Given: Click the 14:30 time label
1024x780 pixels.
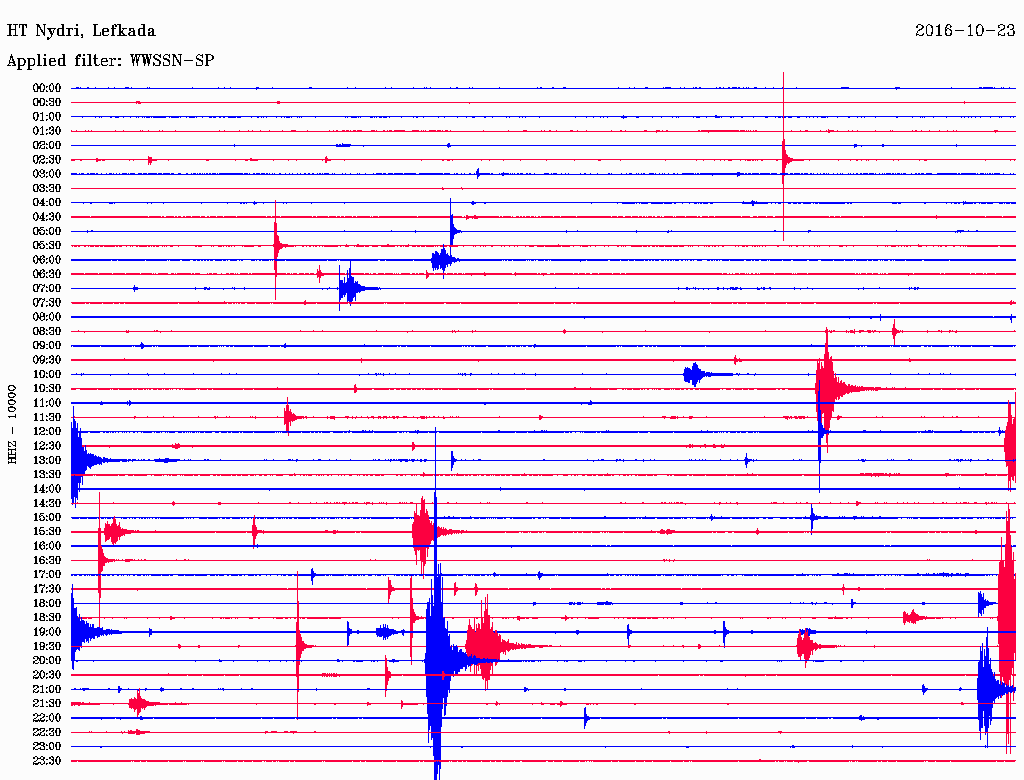Looking at the screenshot, I should [47, 504].
